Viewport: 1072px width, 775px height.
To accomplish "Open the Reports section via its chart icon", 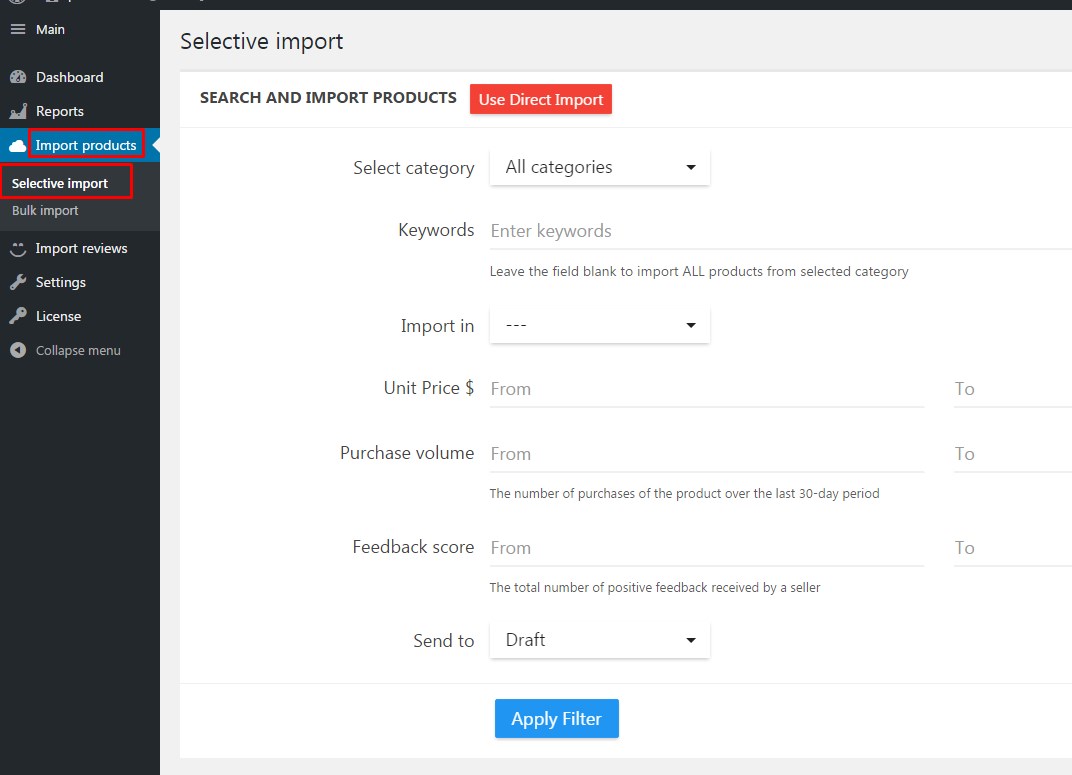I will 20,111.
